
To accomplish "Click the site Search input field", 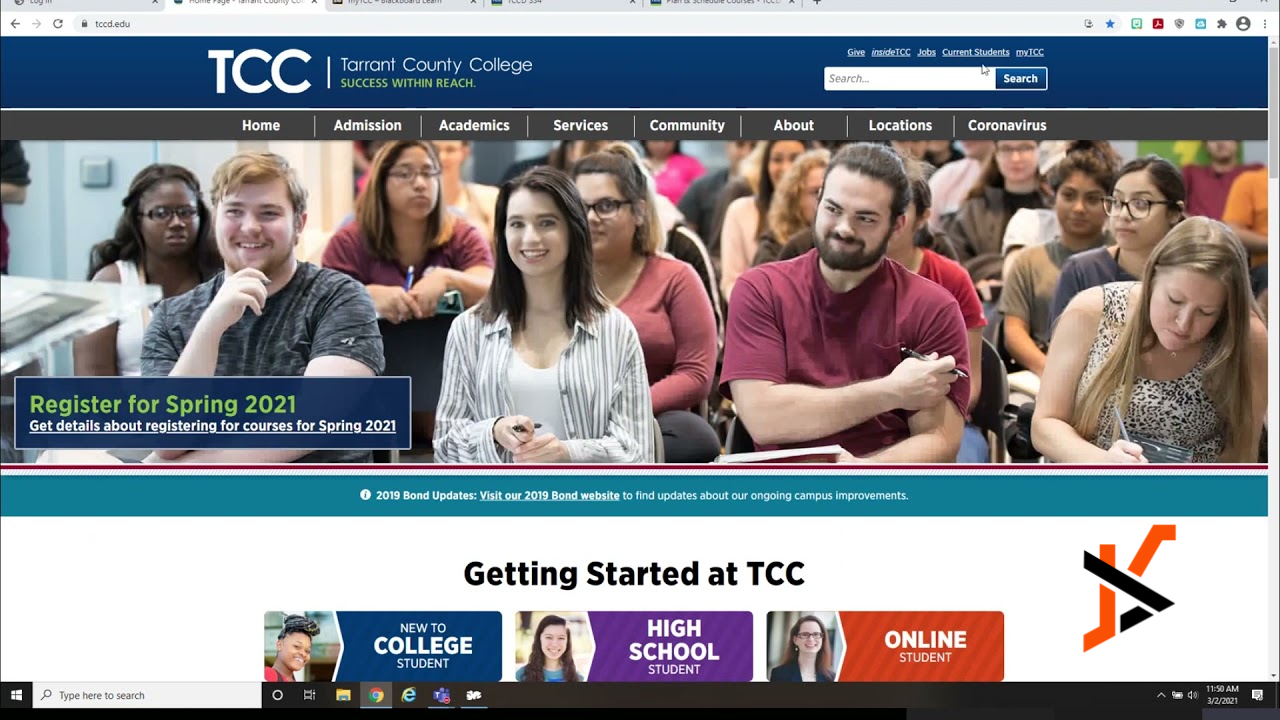I will coord(909,78).
